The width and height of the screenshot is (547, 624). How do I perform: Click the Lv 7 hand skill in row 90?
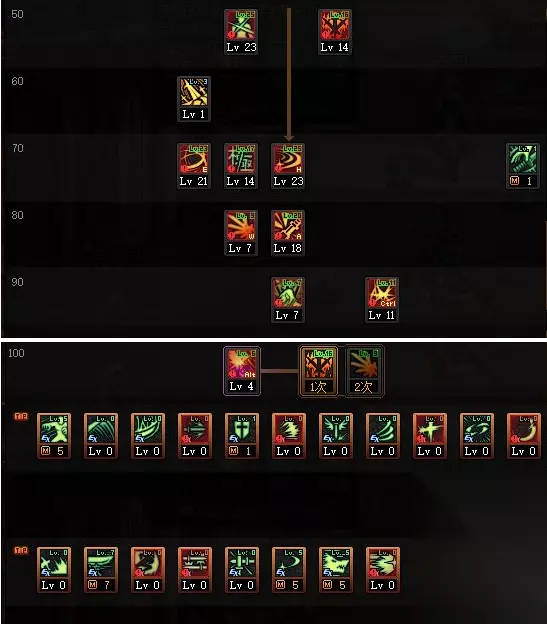pos(288,300)
